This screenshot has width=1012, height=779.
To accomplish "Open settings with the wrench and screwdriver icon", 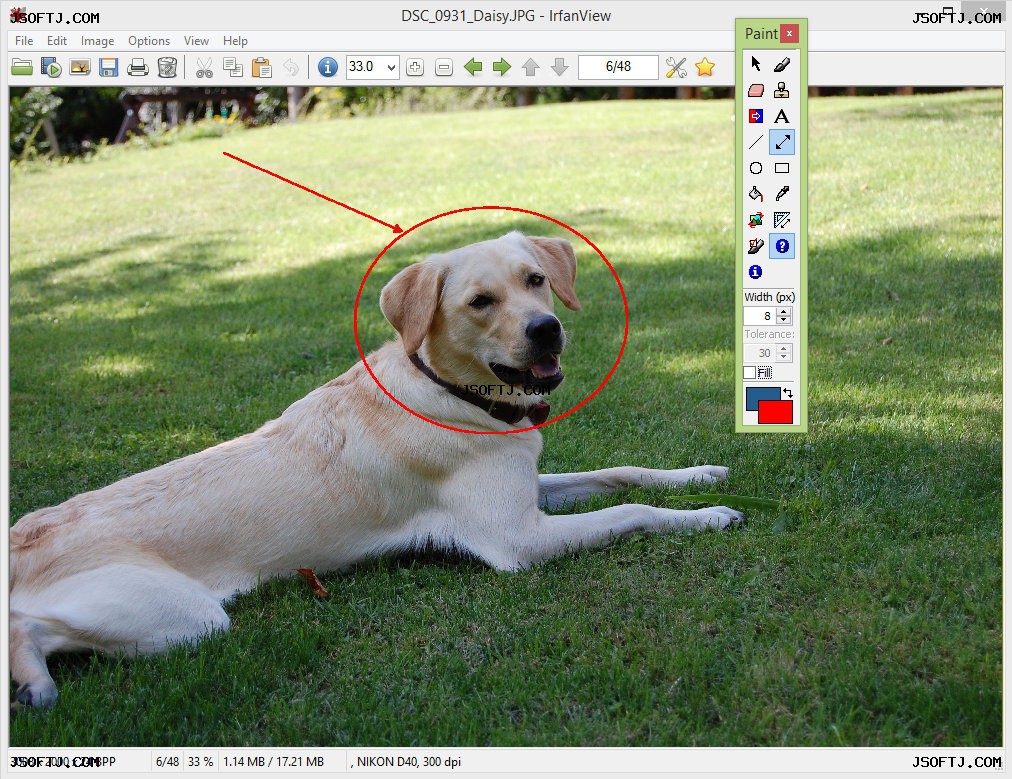I will click(676, 67).
